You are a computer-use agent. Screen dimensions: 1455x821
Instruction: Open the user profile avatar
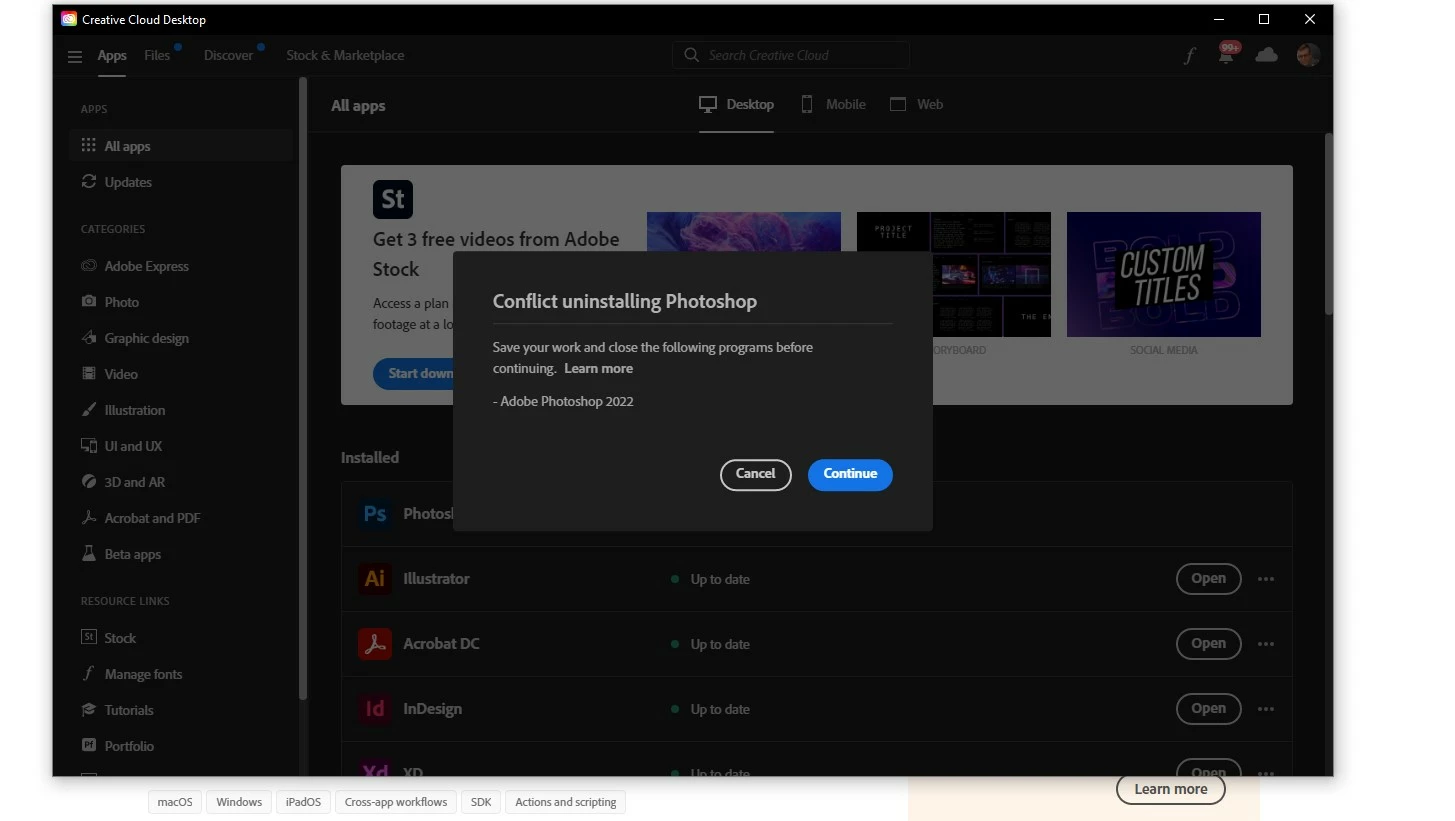click(x=1308, y=55)
